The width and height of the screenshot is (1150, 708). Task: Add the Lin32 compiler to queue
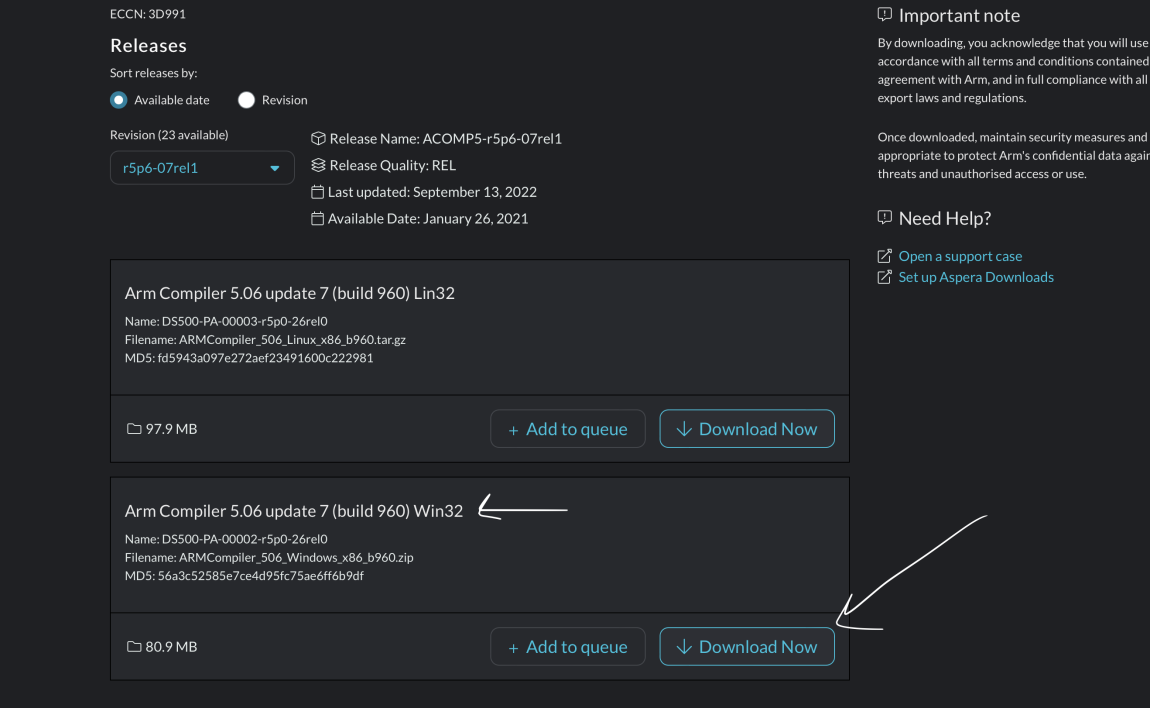568,429
